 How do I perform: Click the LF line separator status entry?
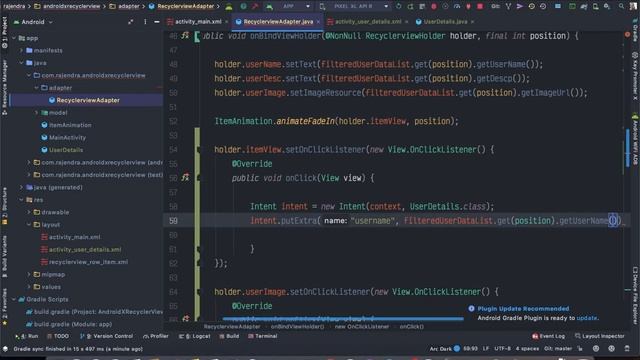tap(486, 349)
